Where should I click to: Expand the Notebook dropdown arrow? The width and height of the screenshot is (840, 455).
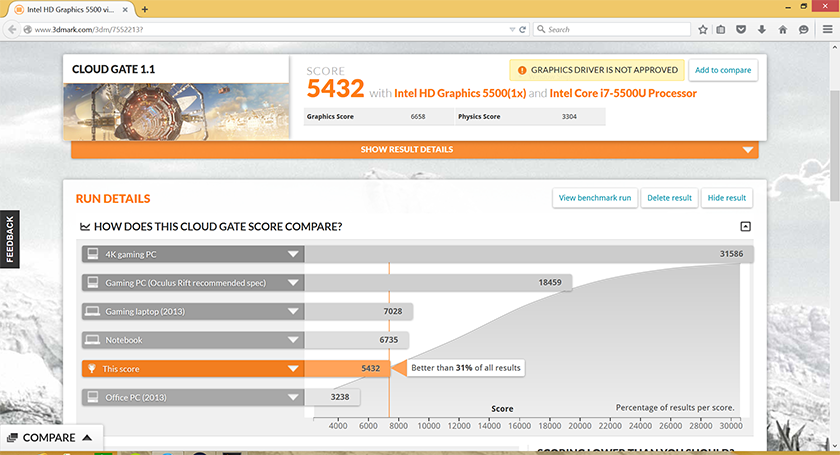coord(292,340)
